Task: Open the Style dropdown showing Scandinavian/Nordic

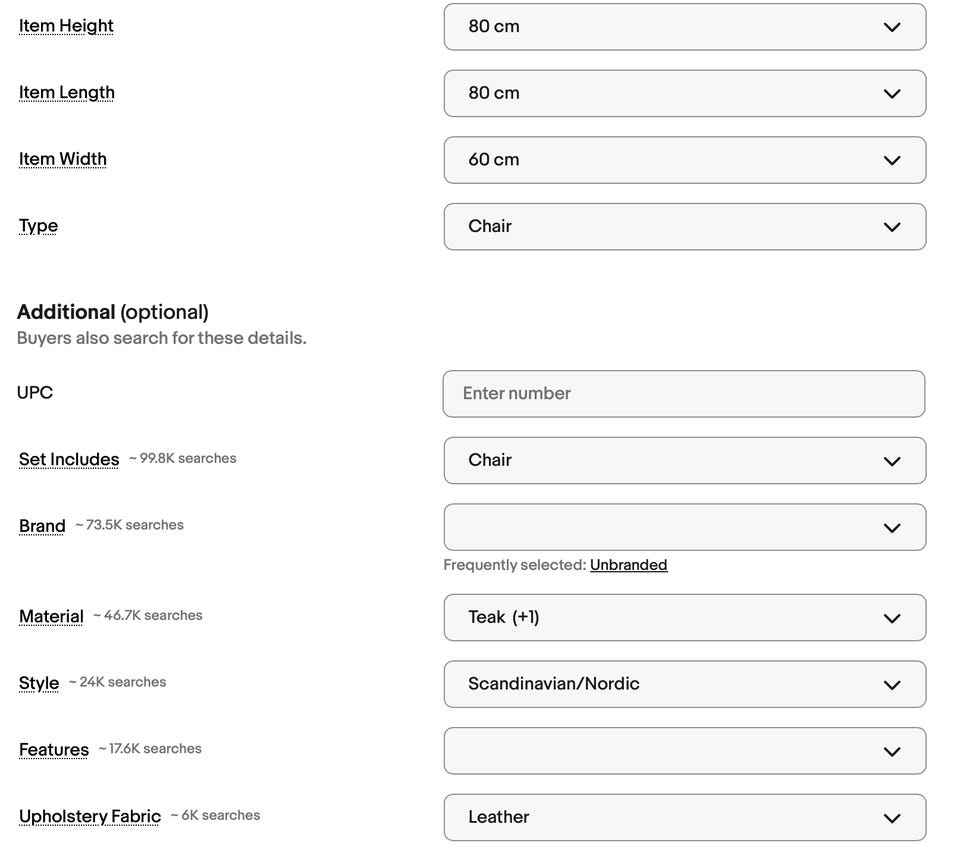Action: pyautogui.click(x=684, y=684)
